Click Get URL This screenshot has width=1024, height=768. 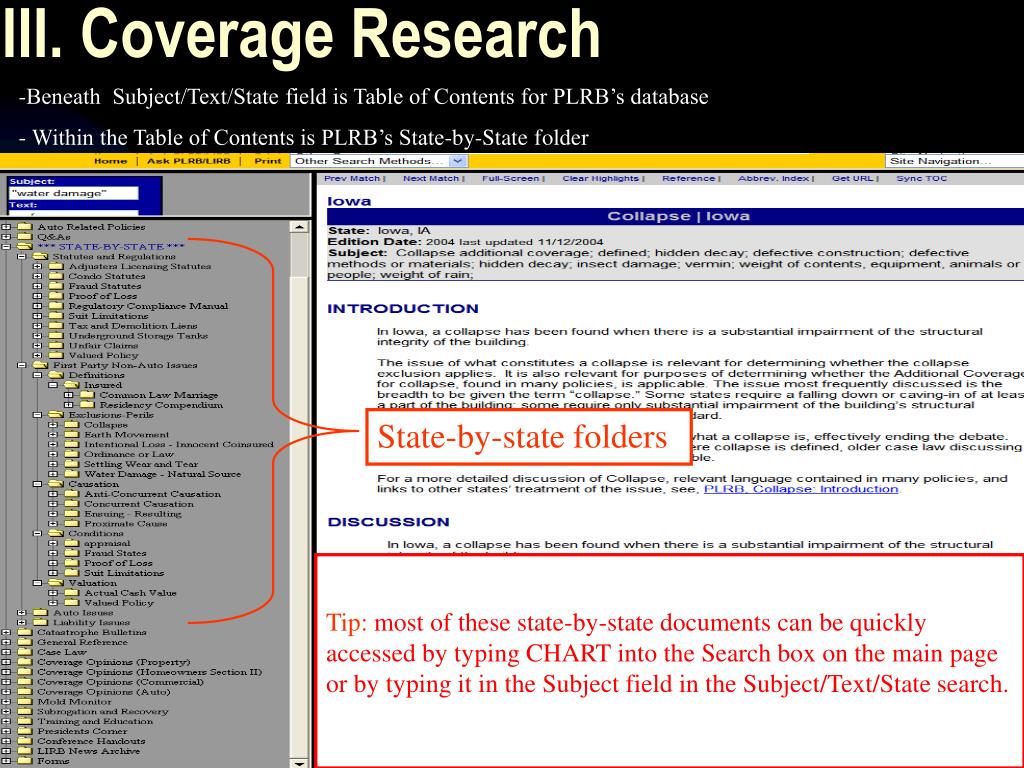(x=853, y=178)
